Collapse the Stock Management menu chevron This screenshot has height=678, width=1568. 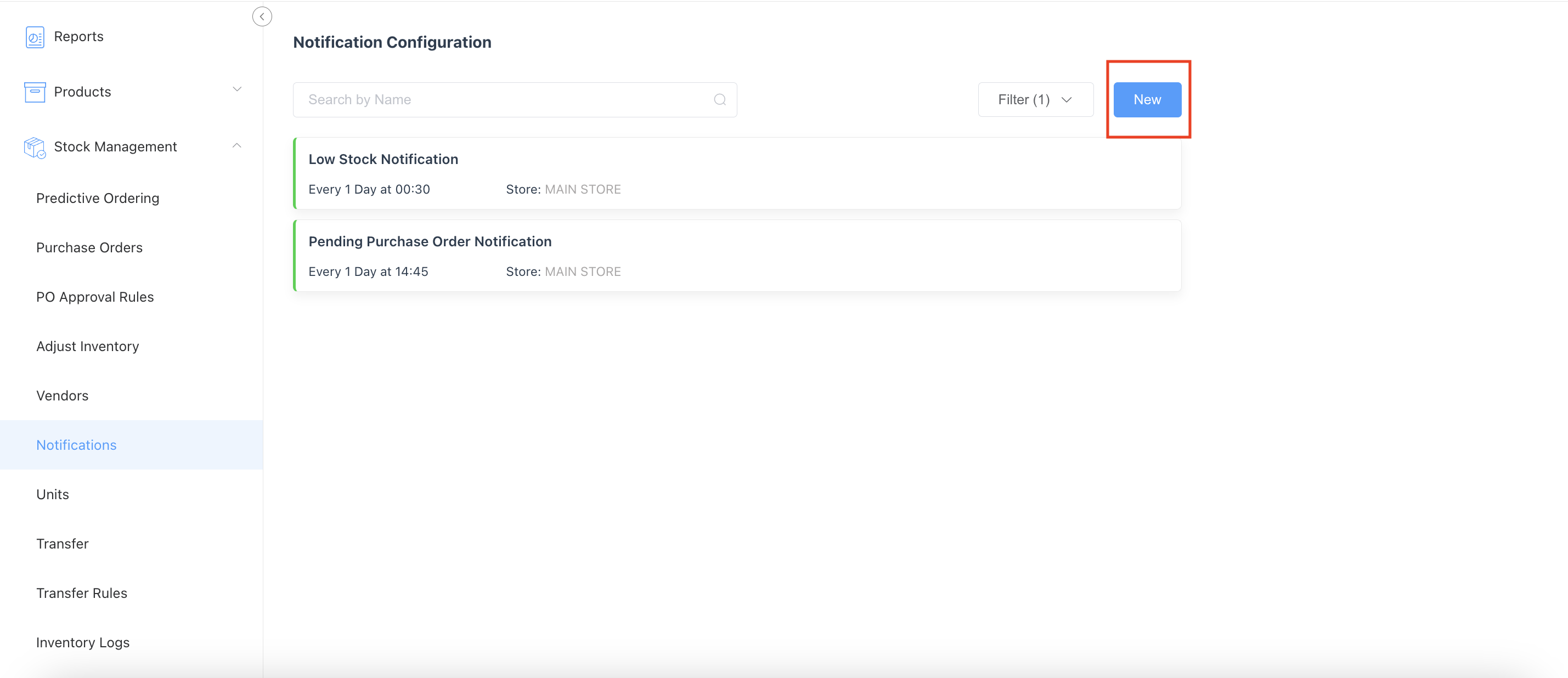pos(237,145)
